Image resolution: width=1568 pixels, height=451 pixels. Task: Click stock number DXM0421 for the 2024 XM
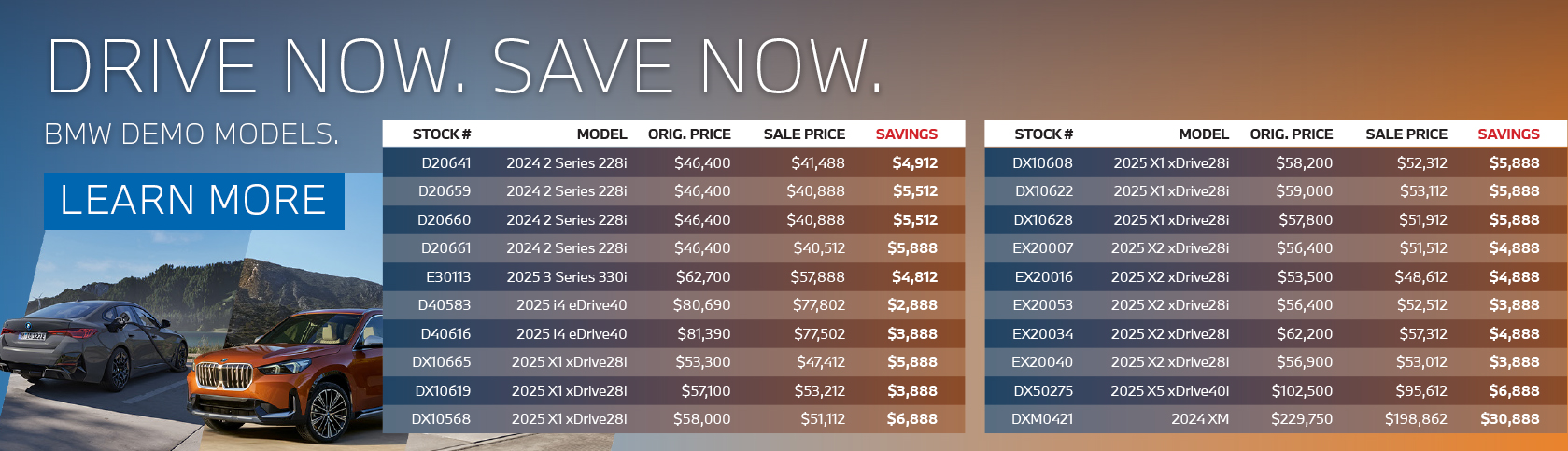pyautogui.click(x=1042, y=419)
